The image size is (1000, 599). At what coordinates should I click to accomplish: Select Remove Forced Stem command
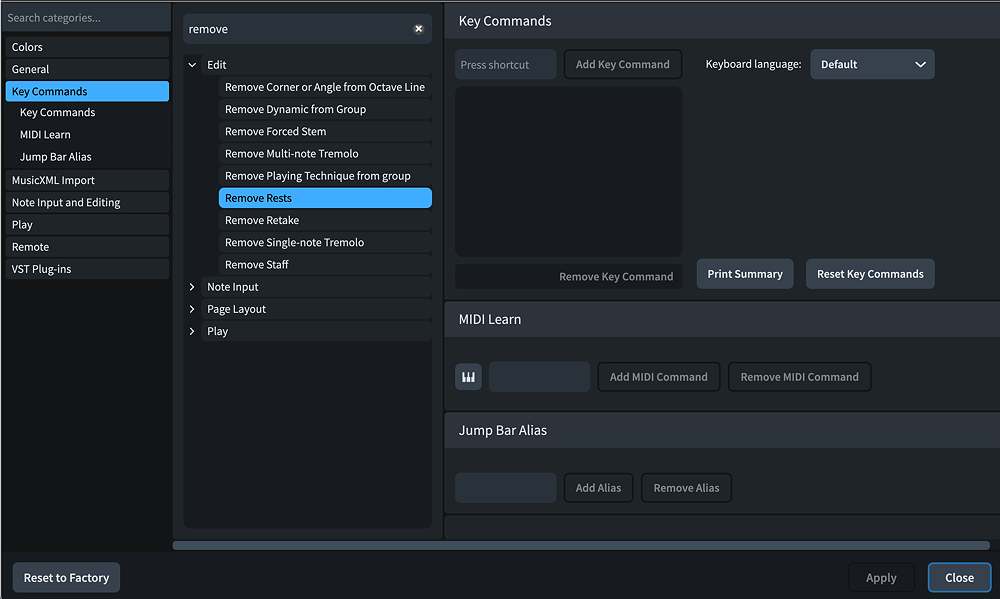pyautogui.click(x=325, y=131)
